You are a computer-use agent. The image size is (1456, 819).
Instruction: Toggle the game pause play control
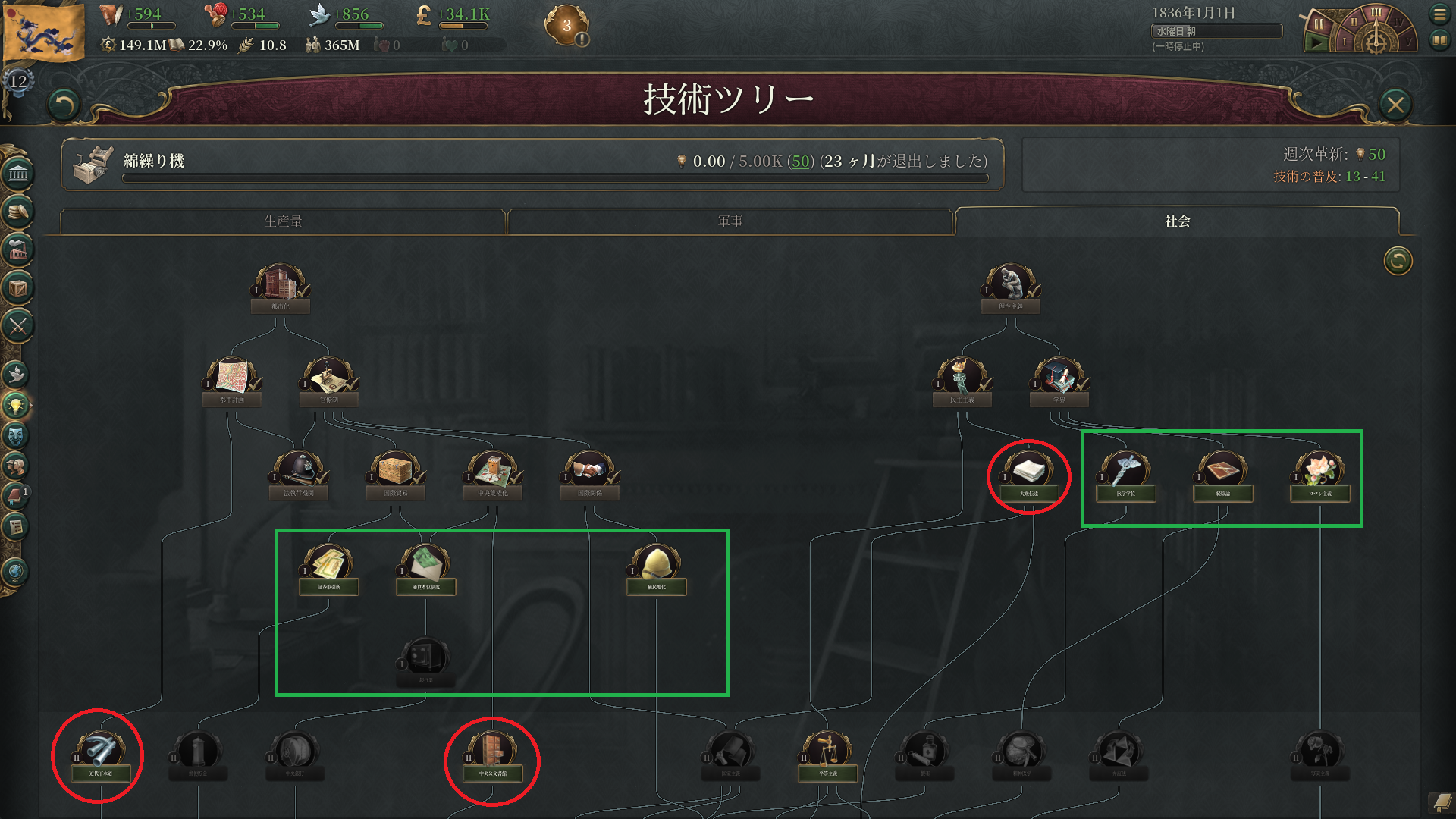pos(1316,42)
